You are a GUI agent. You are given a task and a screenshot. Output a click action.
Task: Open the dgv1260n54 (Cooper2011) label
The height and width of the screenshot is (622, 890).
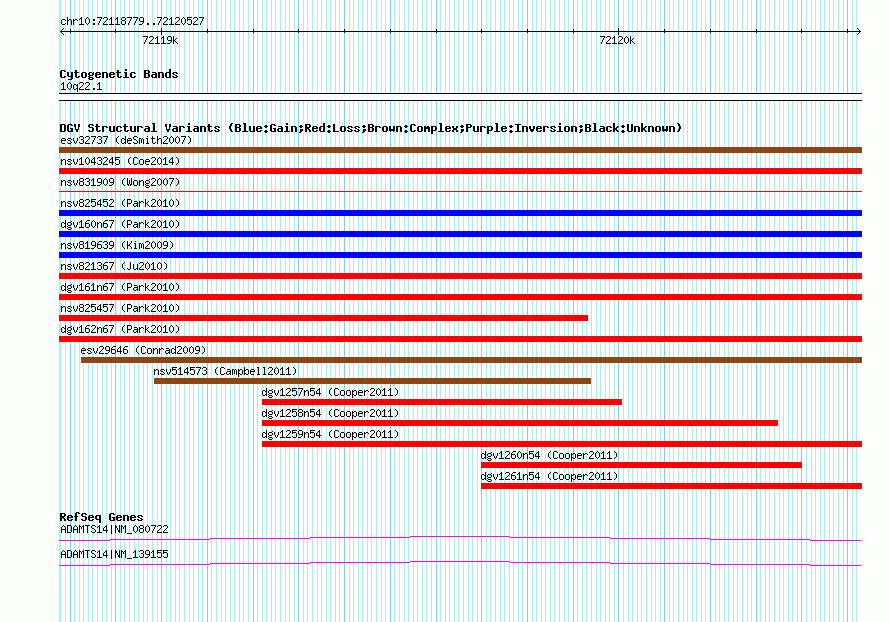[549, 455]
